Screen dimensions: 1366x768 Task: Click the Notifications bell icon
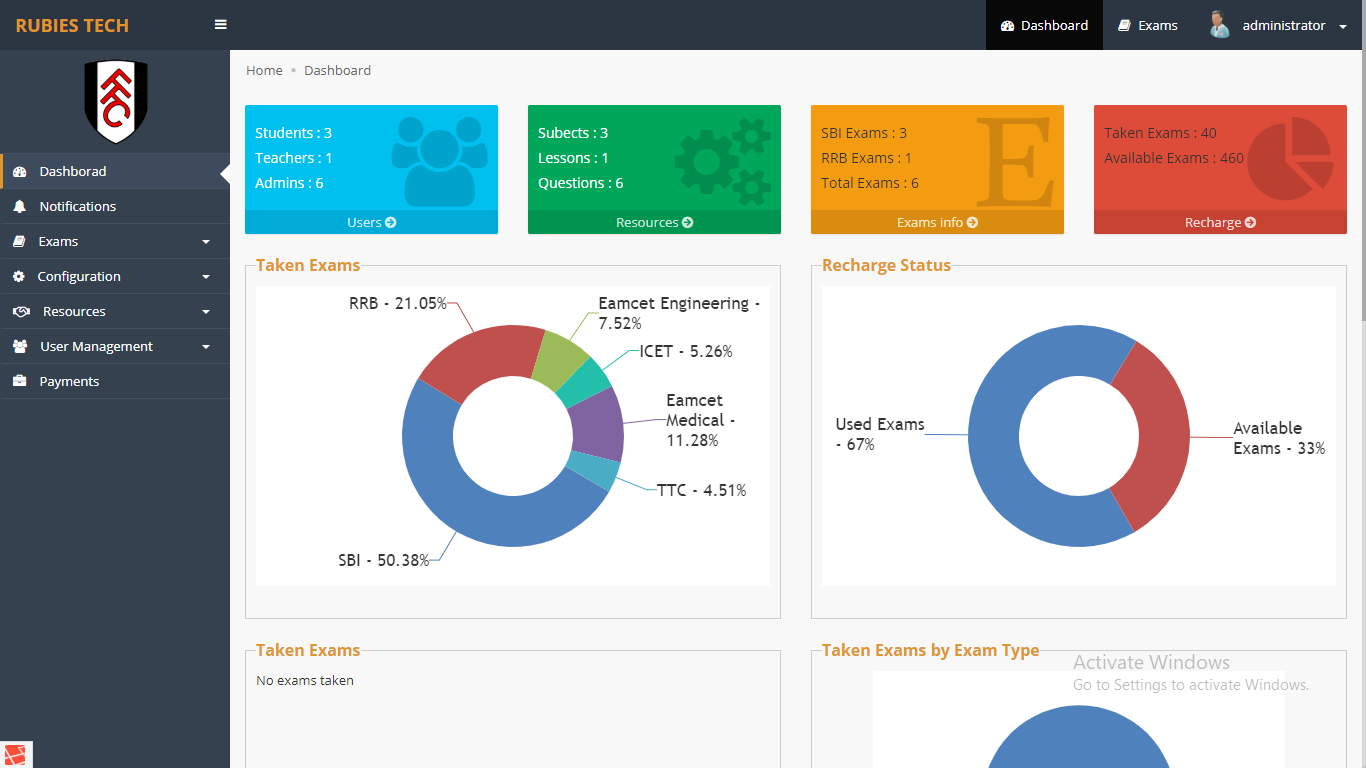click(20, 207)
